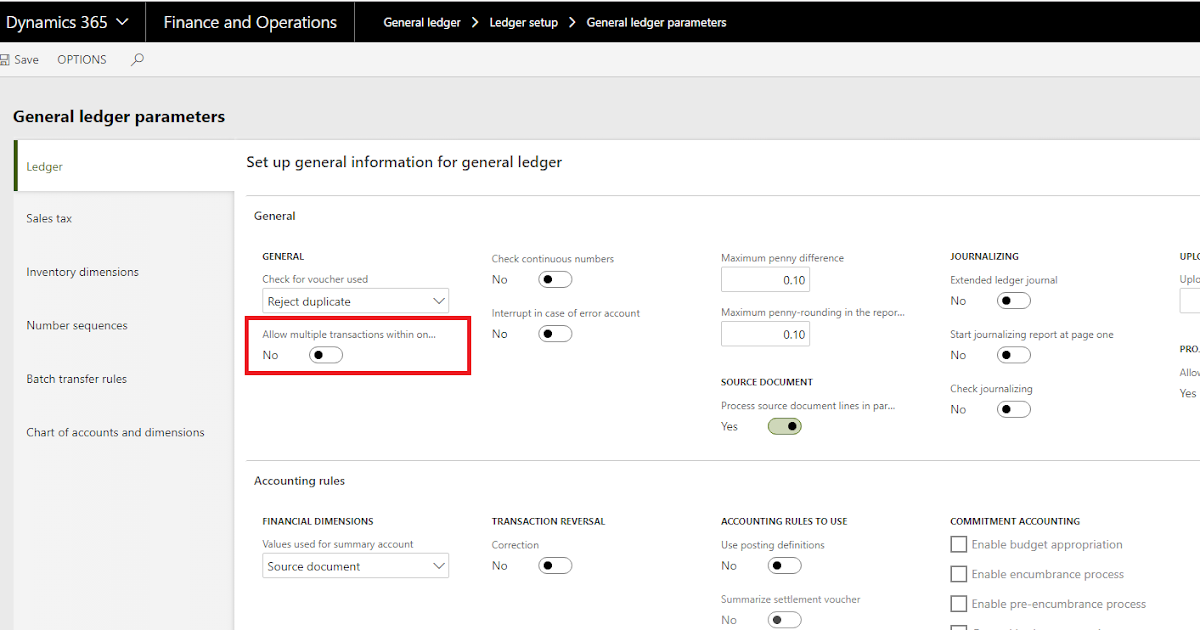1200x630 pixels.
Task: Toggle Interrupt in case of error account
Action: (555, 334)
